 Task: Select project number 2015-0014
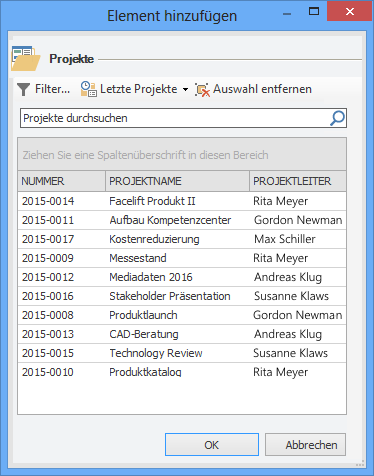click(48, 201)
